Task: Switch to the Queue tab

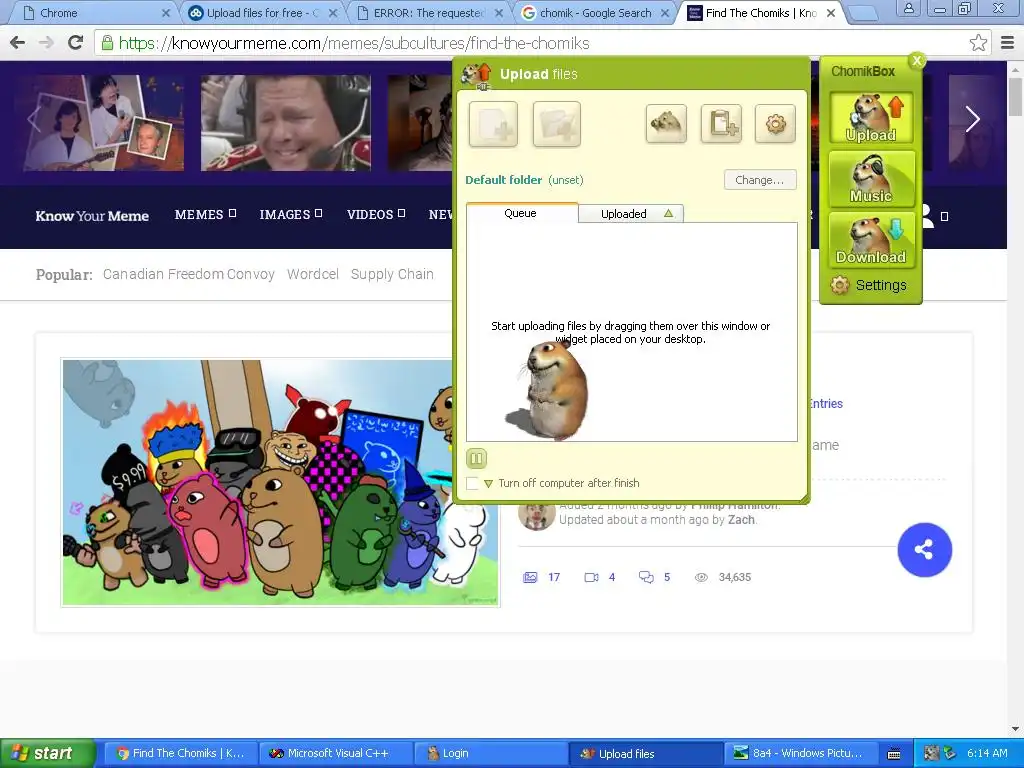Action: pyautogui.click(x=521, y=213)
